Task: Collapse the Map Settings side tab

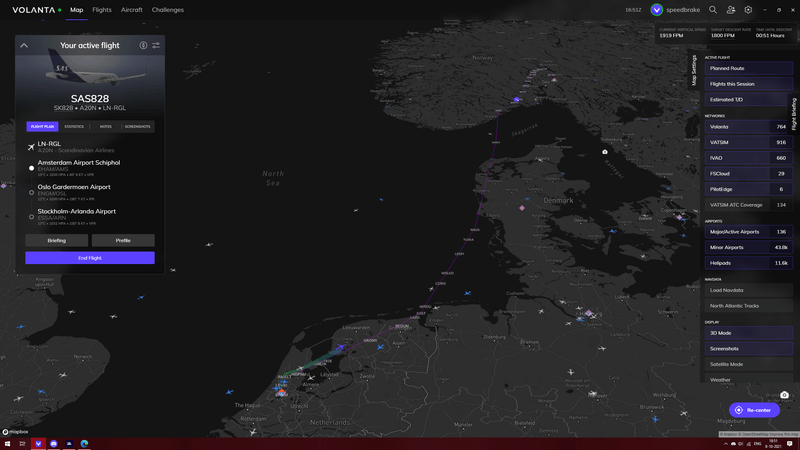Action: 693,70
